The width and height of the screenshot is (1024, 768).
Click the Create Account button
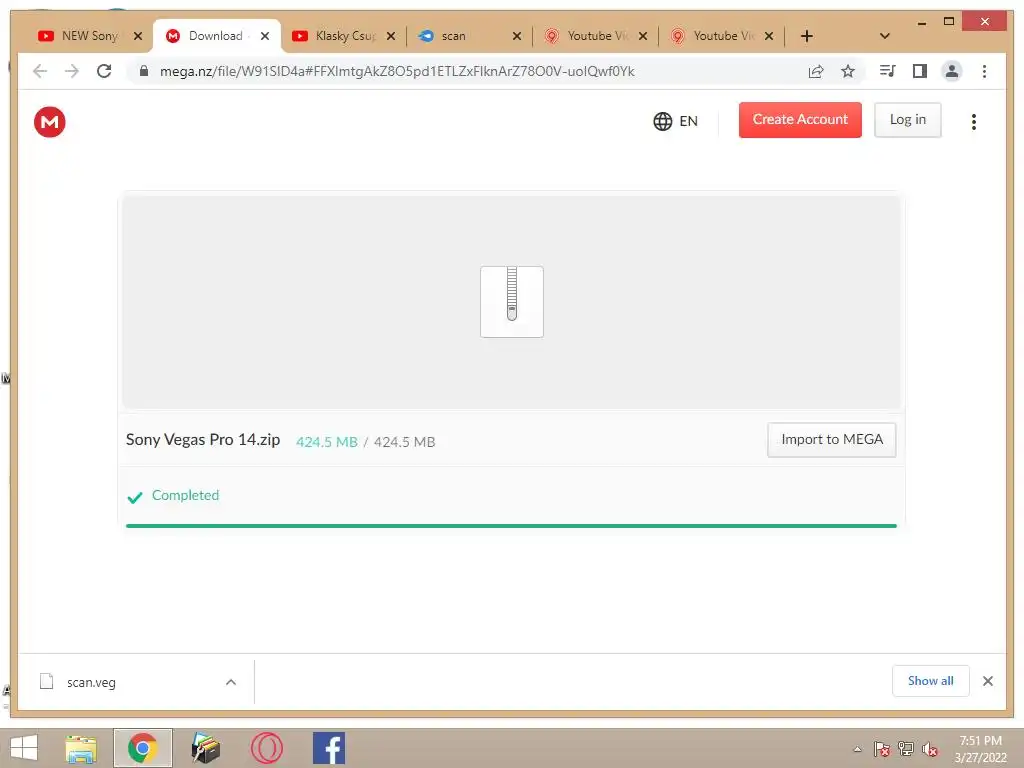800,120
